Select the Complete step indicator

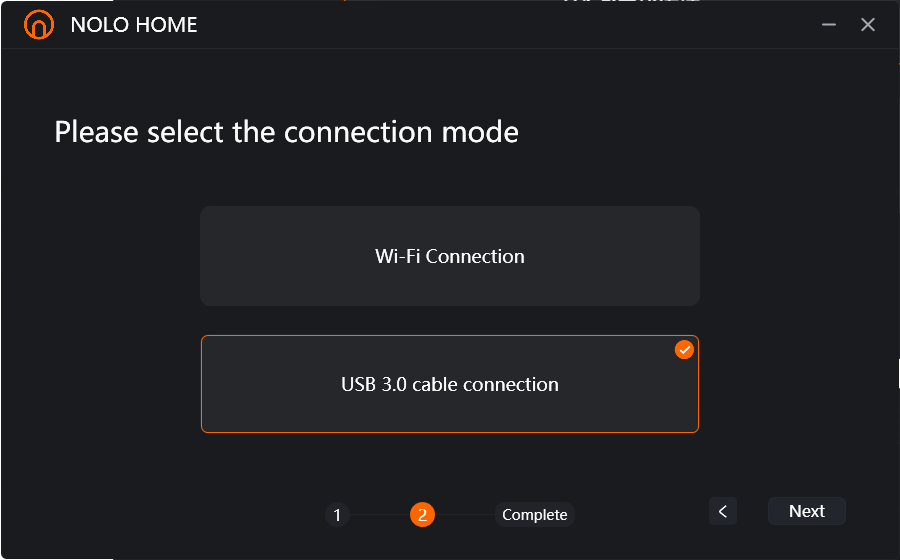(534, 515)
